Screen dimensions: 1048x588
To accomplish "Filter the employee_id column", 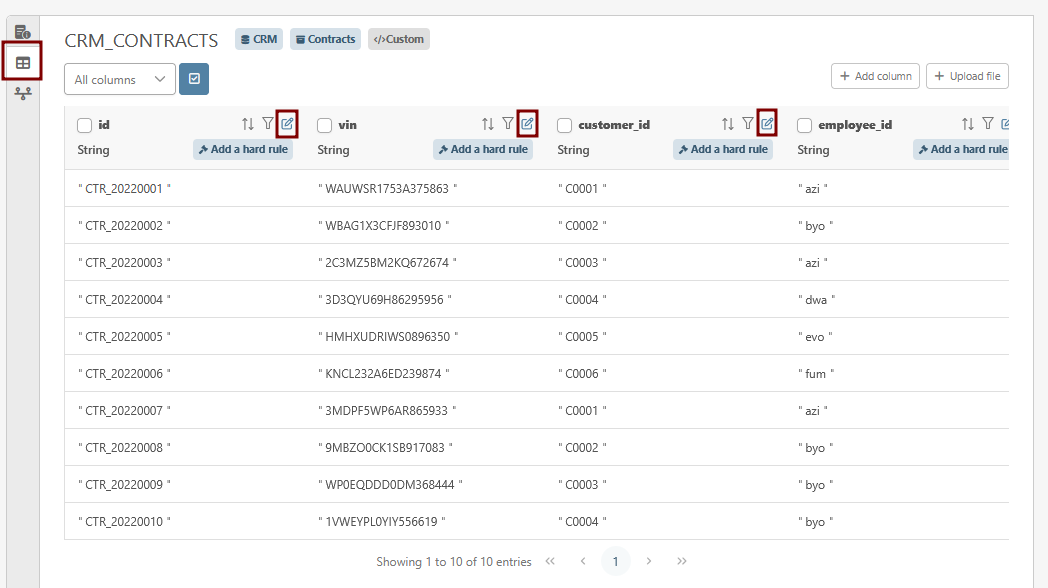I will (x=987, y=124).
